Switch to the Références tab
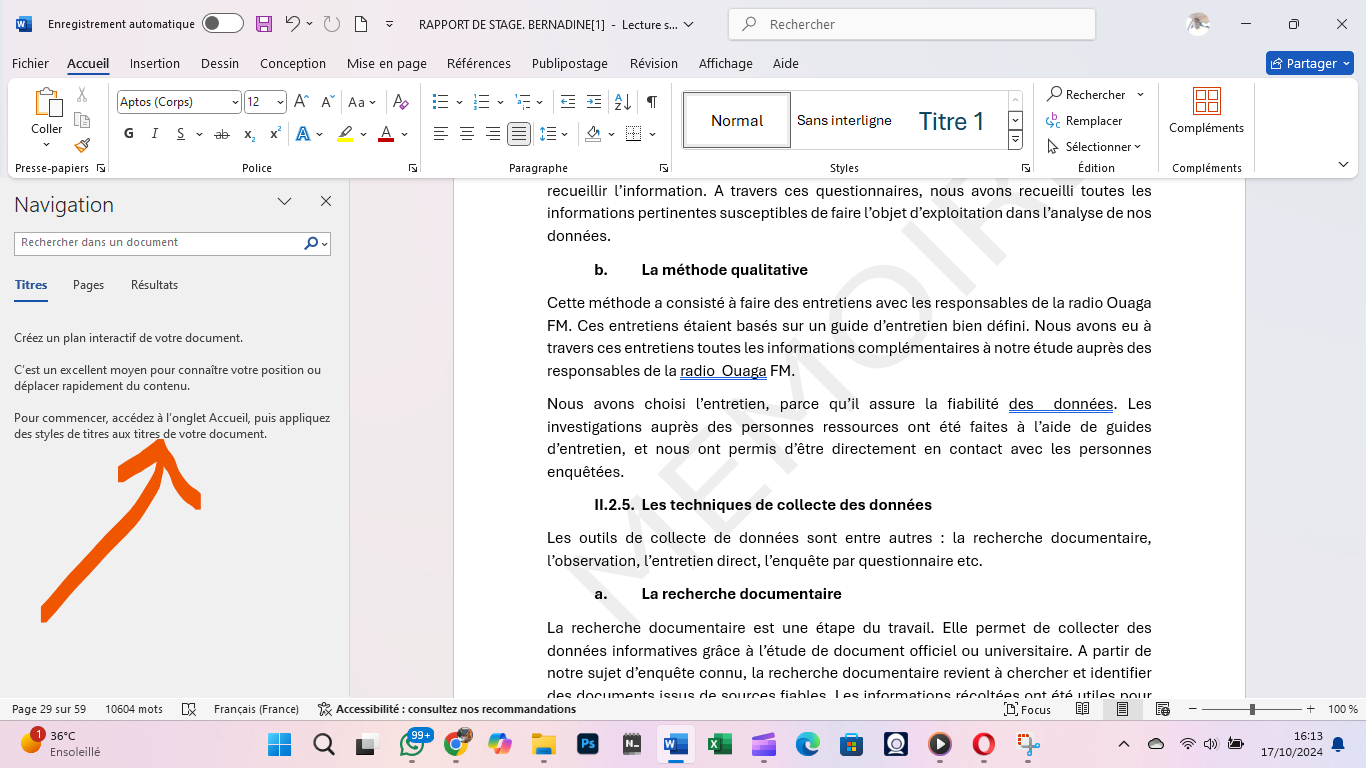Image resolution: width=1366 pixels, height=768 pixels. click(479, 63)
